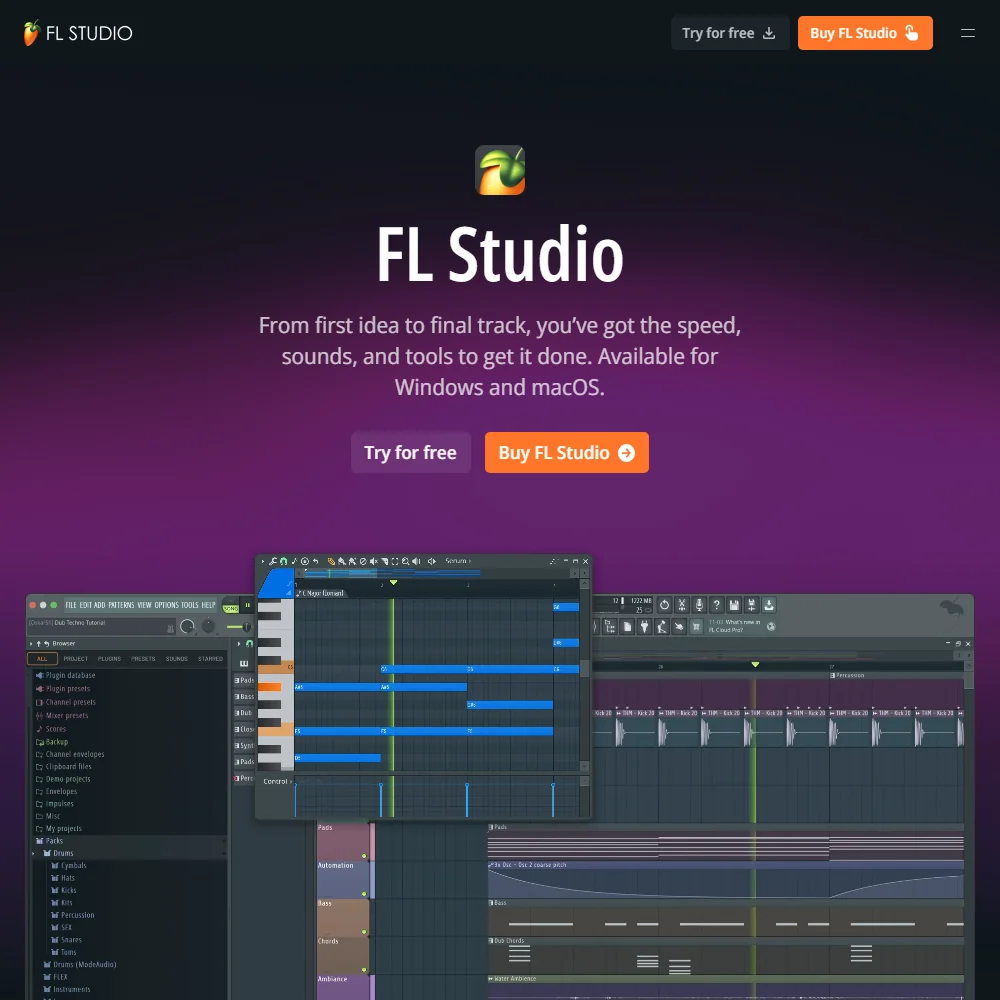The height and width of the screenshot is (1000, 1000).
Task: Open the TOOLS menu
Action: click(x=189, y=605)
